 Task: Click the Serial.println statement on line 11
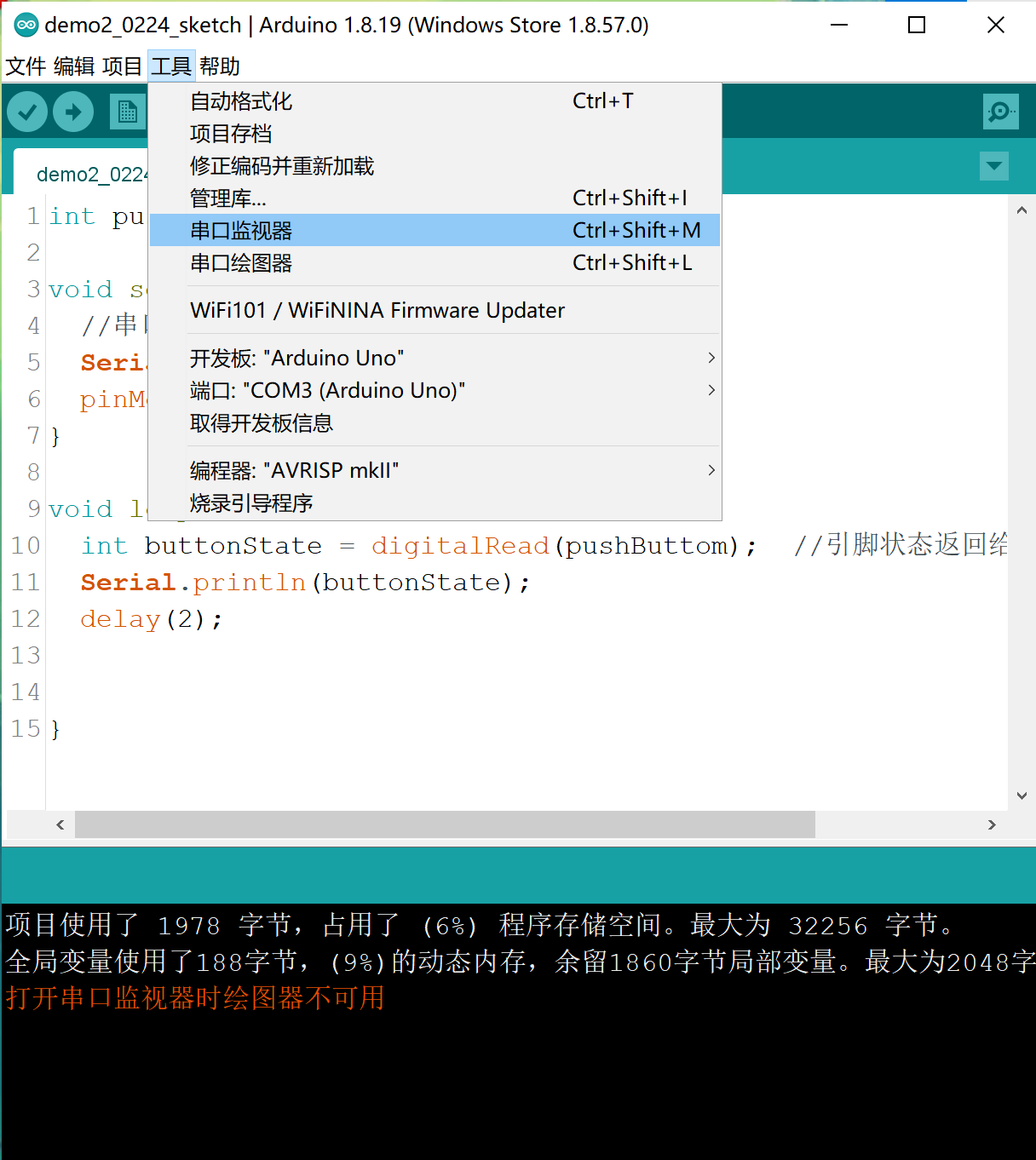coord(305,583)
